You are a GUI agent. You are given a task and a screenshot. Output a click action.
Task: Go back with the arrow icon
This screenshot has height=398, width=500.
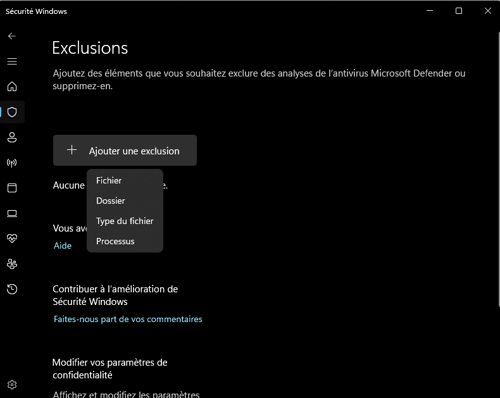[x=12, y=36]
